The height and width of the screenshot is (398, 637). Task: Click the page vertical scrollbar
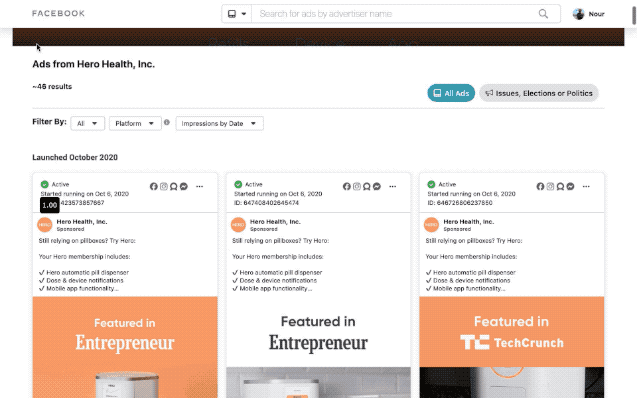click(x=634, y=15)
